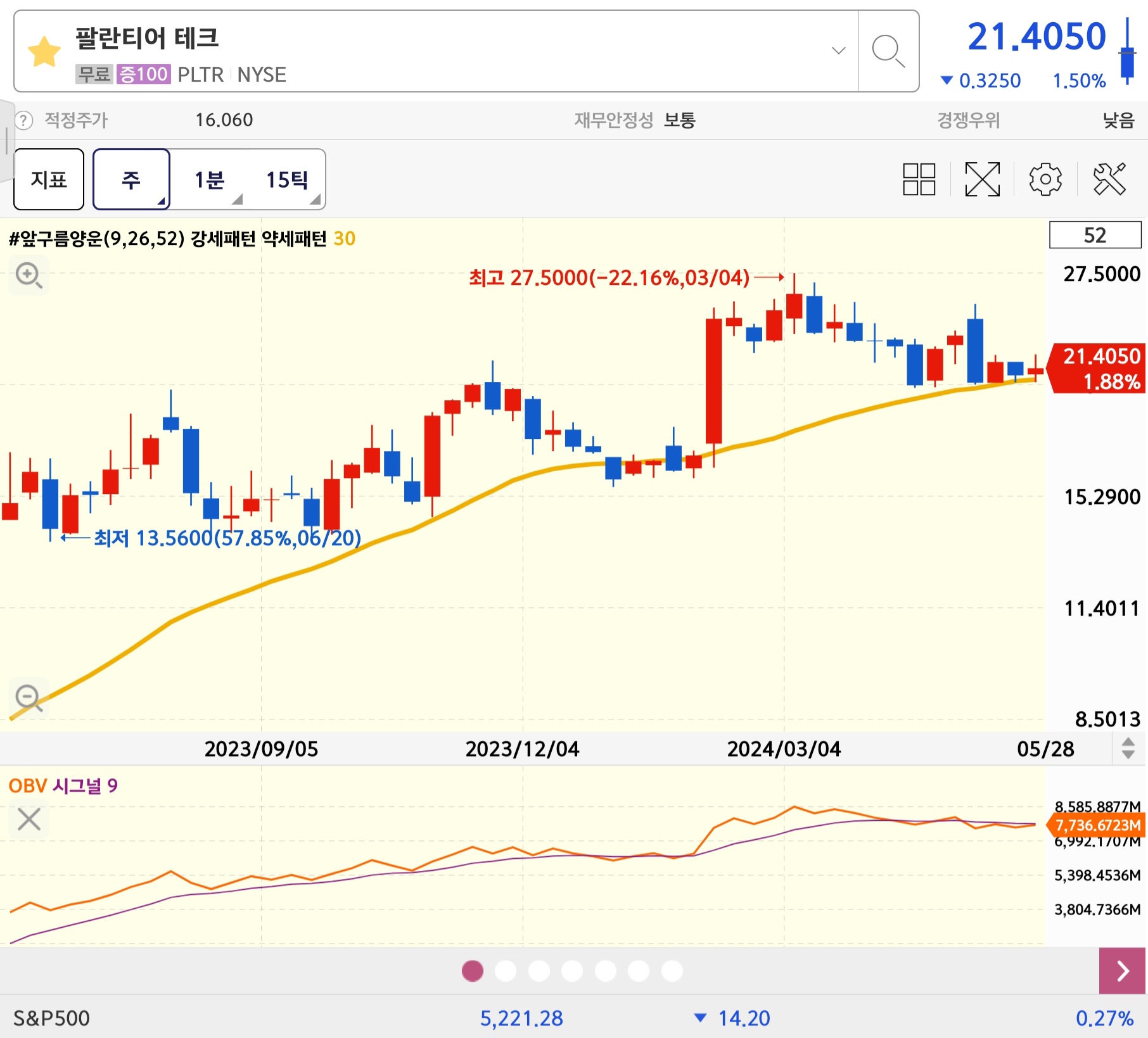The image size is (1148, 1038).
Task: Open the 지표 indicators button
Action: click(49, 179)
